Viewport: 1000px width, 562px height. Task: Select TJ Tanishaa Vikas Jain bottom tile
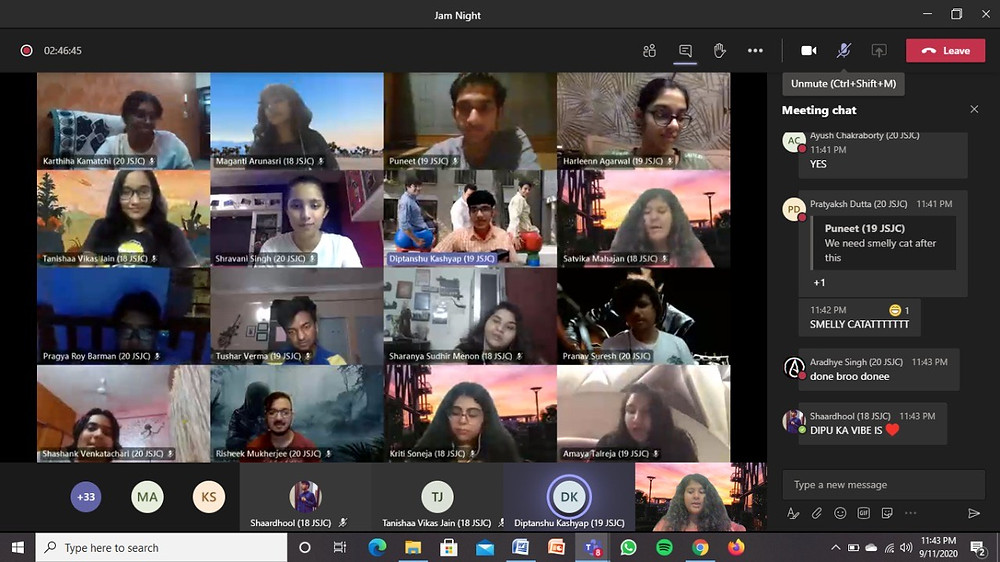pyautogui.click(x=437, y=498)
